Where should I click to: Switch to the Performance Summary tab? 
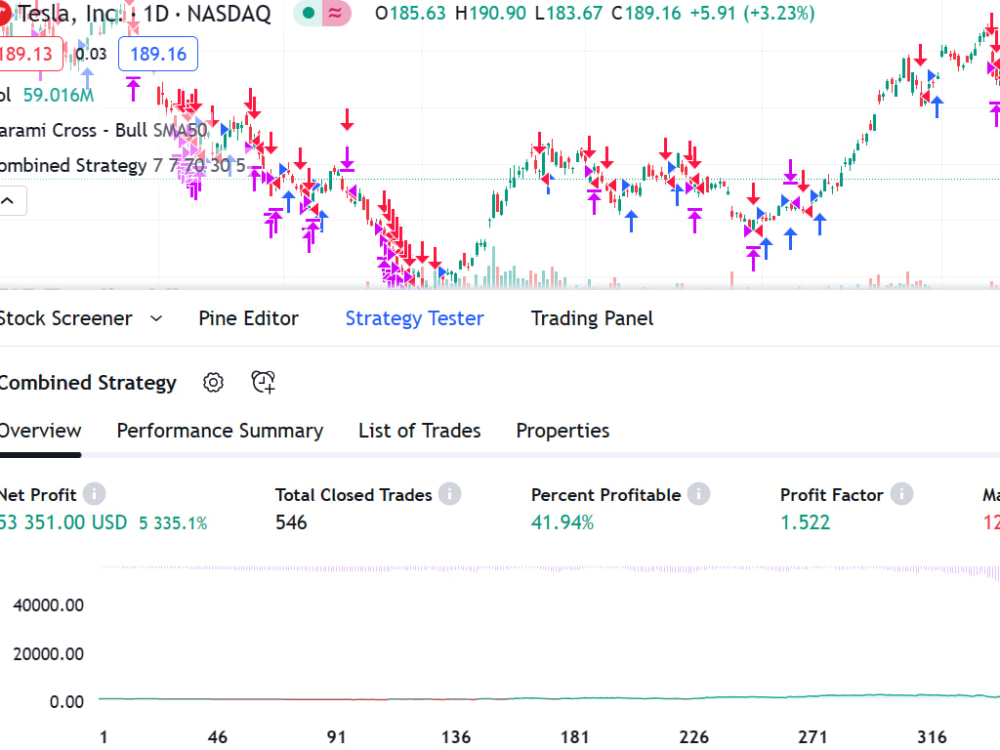click(220, 430)
